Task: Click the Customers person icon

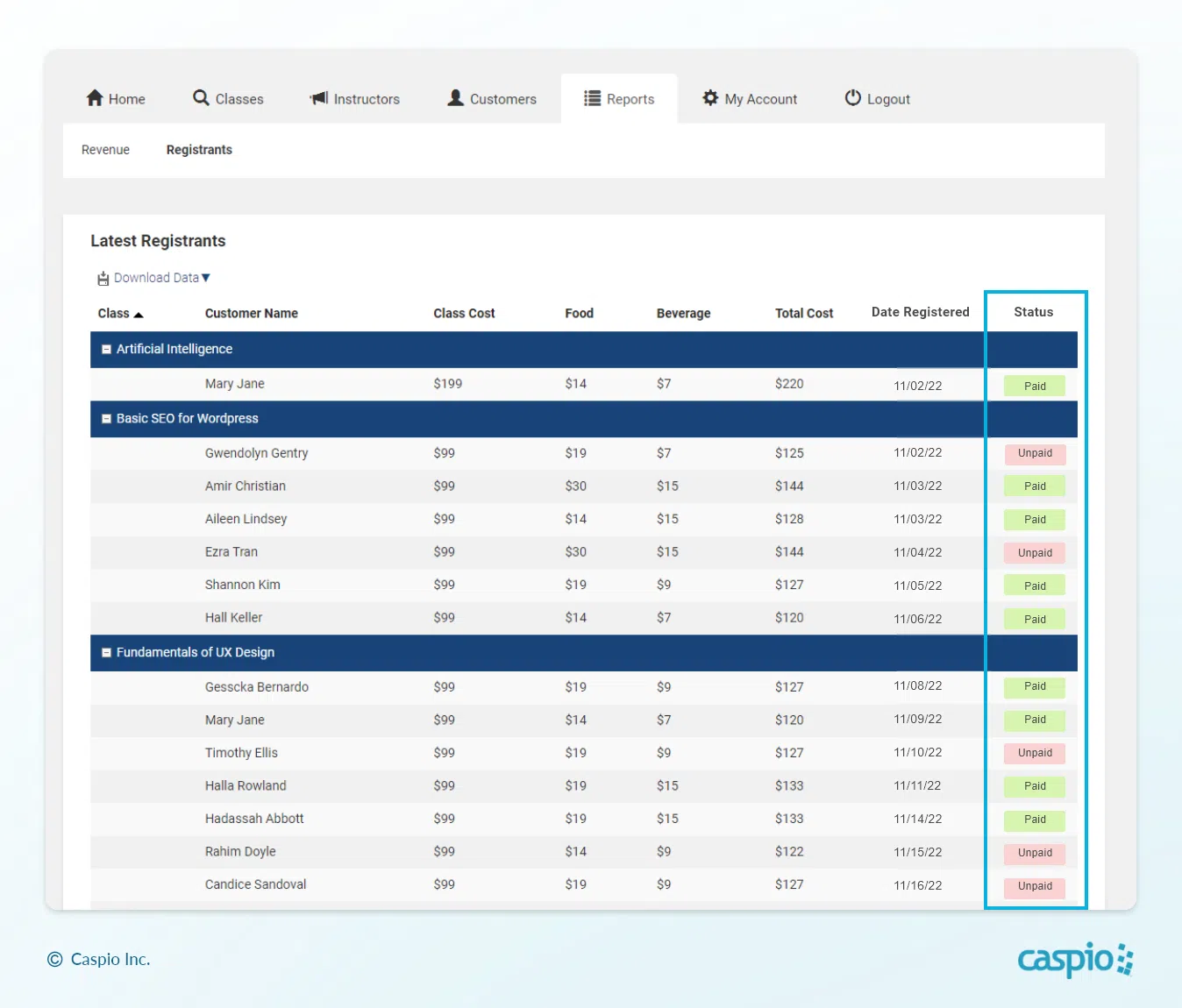Action: (455, 98)
